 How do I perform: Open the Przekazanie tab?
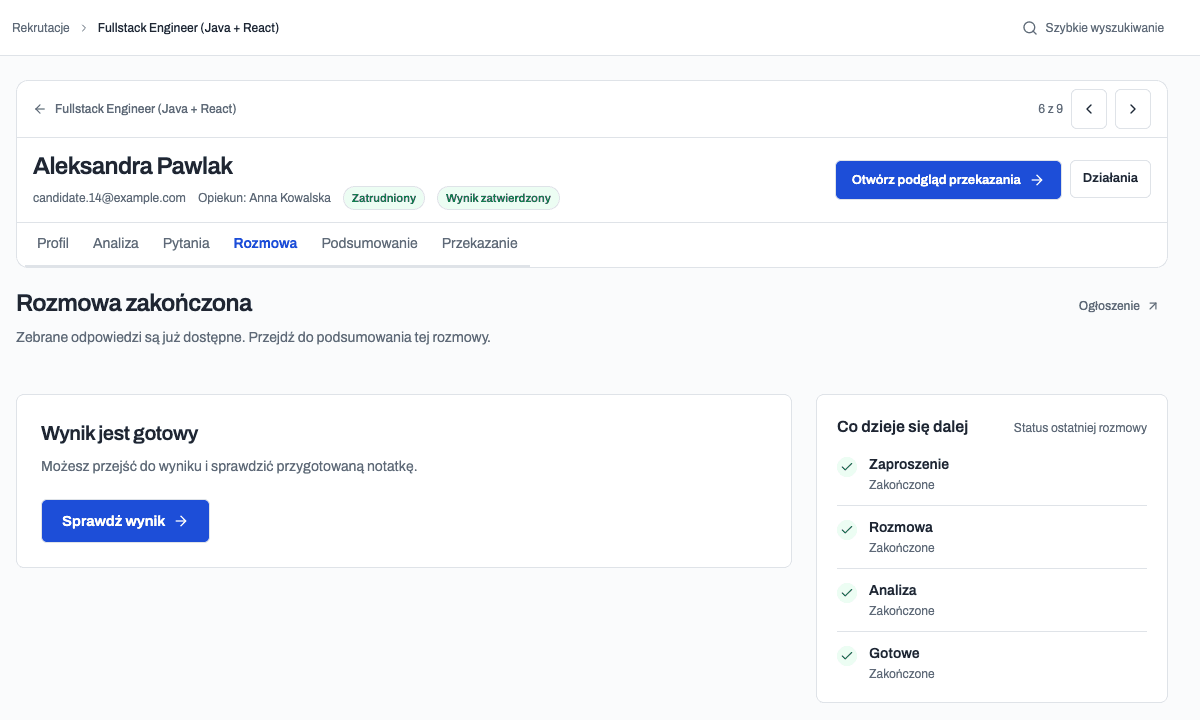coord(480,243)
